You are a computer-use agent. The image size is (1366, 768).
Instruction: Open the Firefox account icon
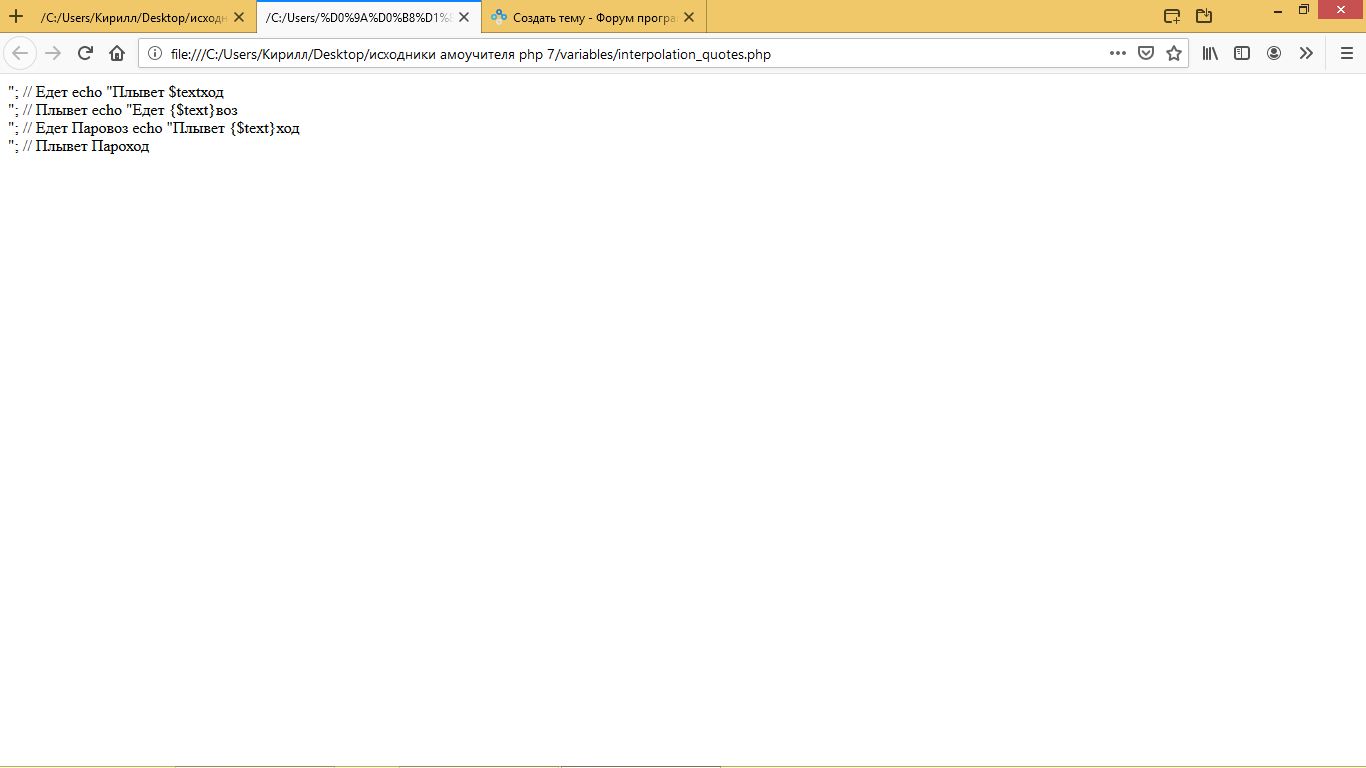point(1274,53)
